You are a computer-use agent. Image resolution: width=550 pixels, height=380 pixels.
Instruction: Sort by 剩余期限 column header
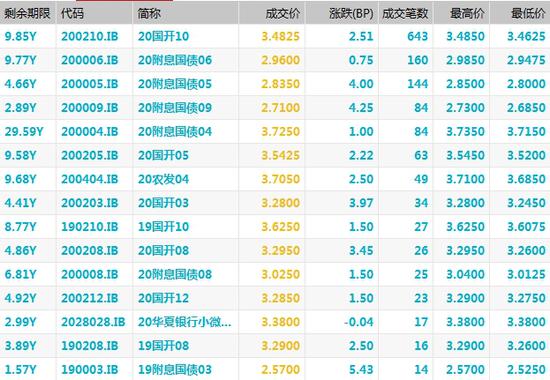pyautogui.click(x=28, y=13)
